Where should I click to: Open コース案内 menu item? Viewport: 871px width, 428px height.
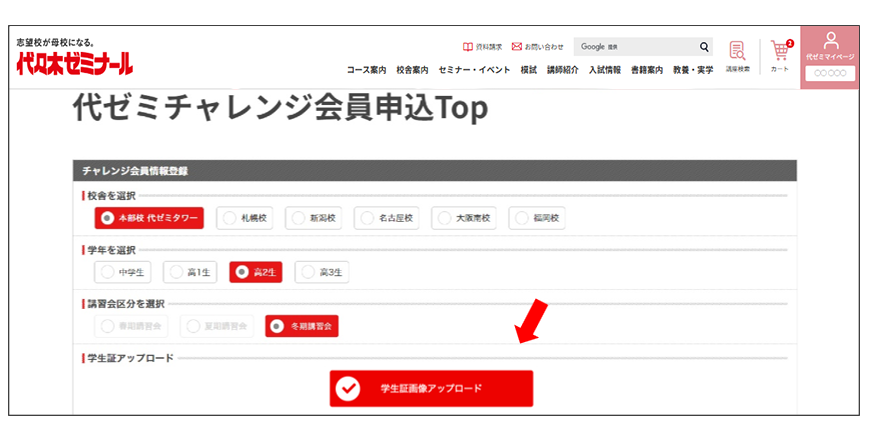[x=366, y=70]
